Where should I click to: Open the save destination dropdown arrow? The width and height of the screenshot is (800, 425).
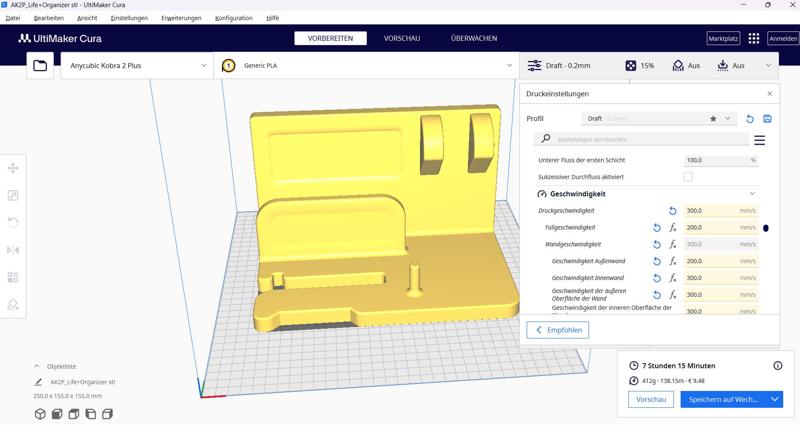coord(774,399)
